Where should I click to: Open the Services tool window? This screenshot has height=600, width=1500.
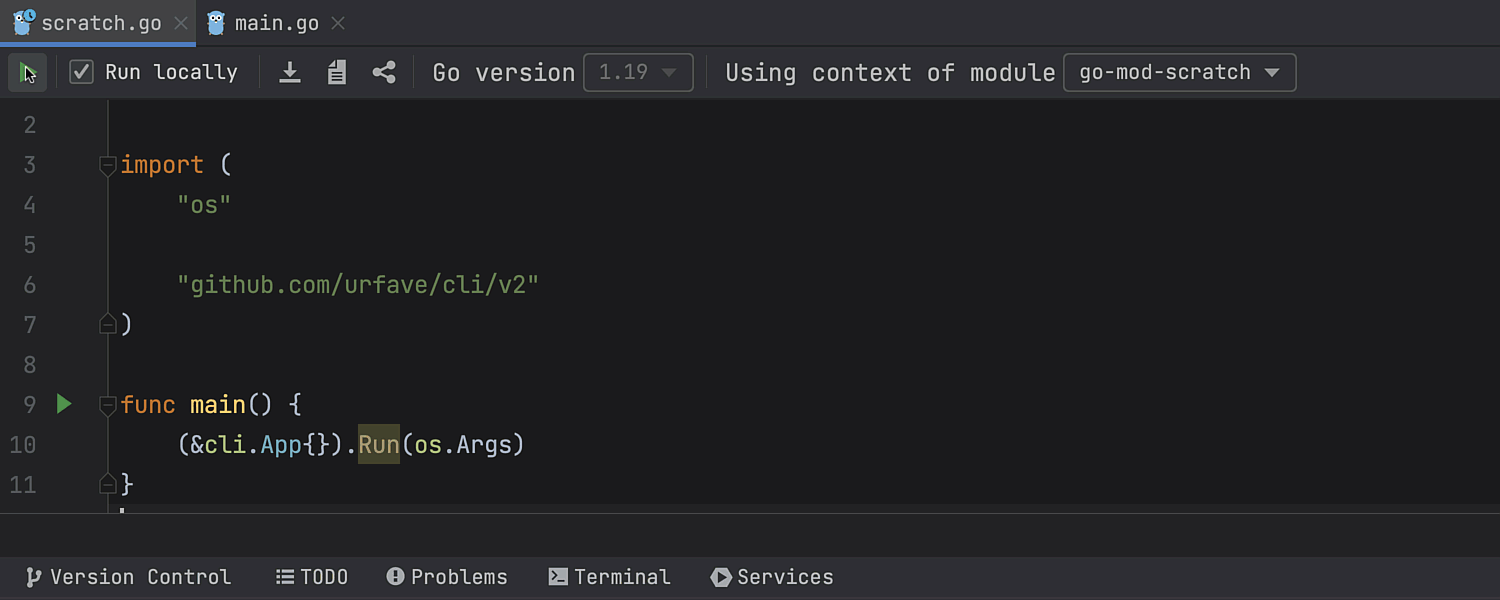click(x=772, y=577)
